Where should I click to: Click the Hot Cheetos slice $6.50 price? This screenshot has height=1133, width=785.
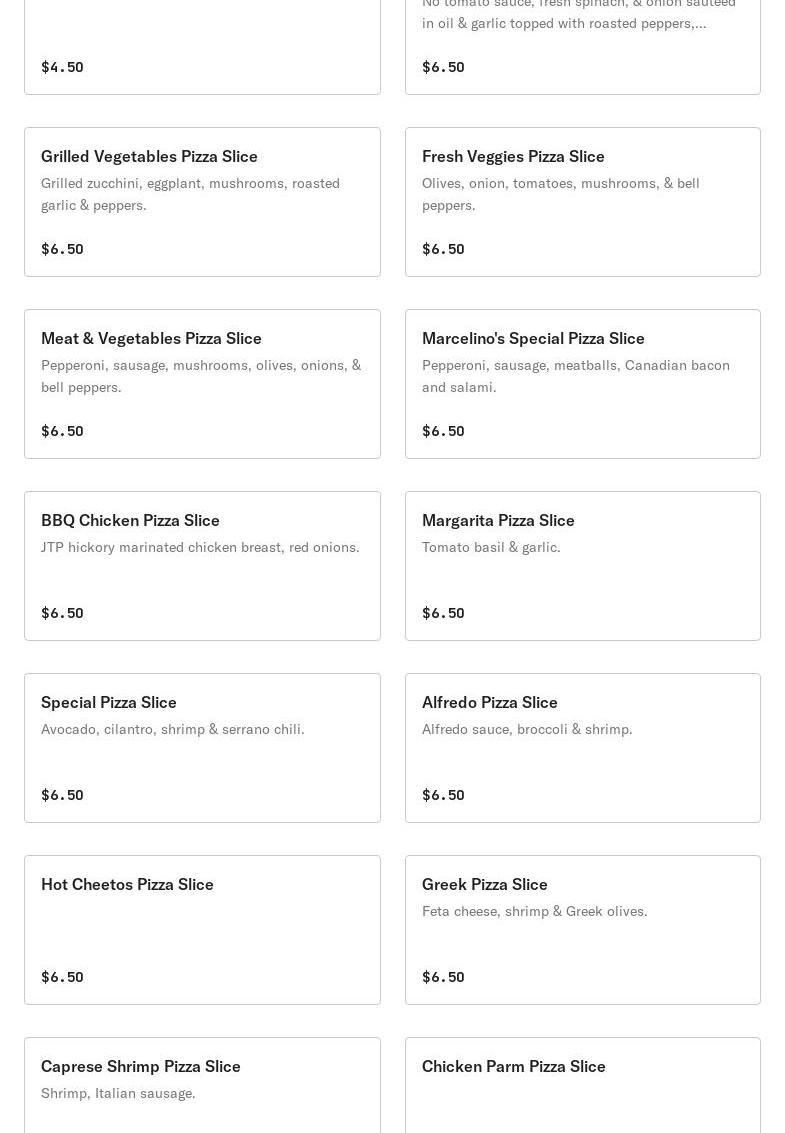tap(62, 977)
